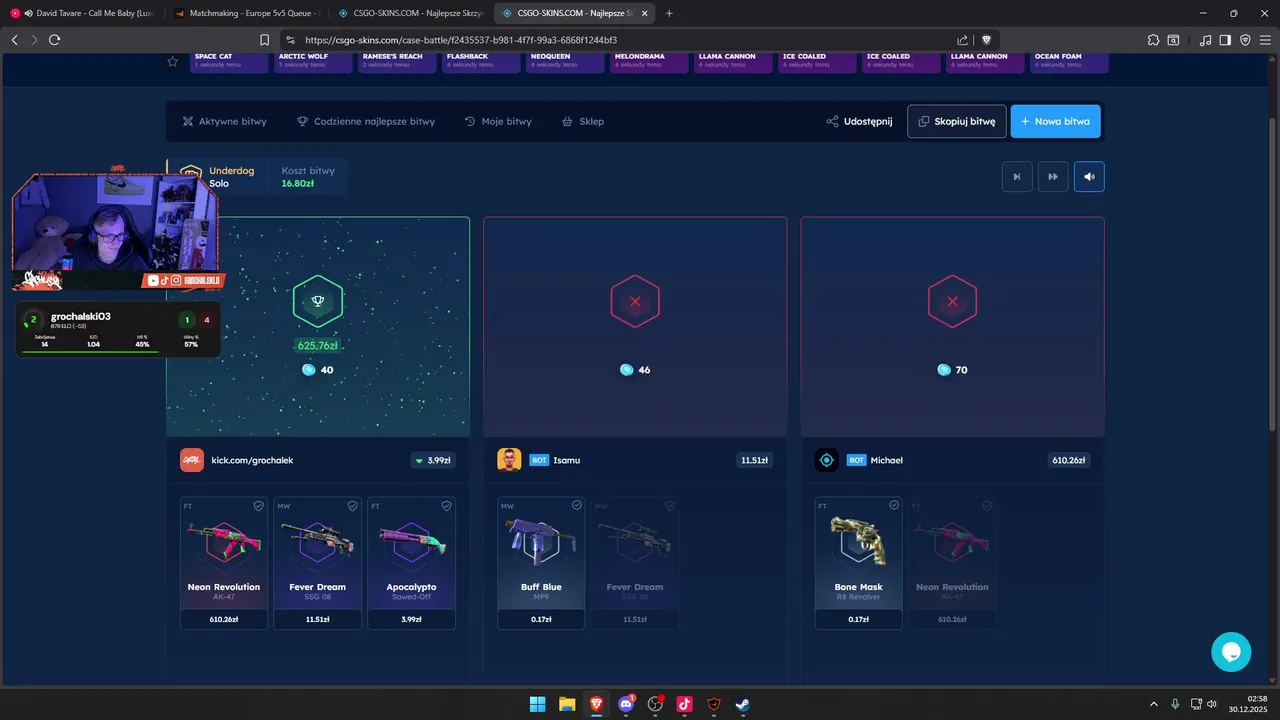Click verify shield on Neon Revolution card
1280x720 pixels.
tap(258, 506)
